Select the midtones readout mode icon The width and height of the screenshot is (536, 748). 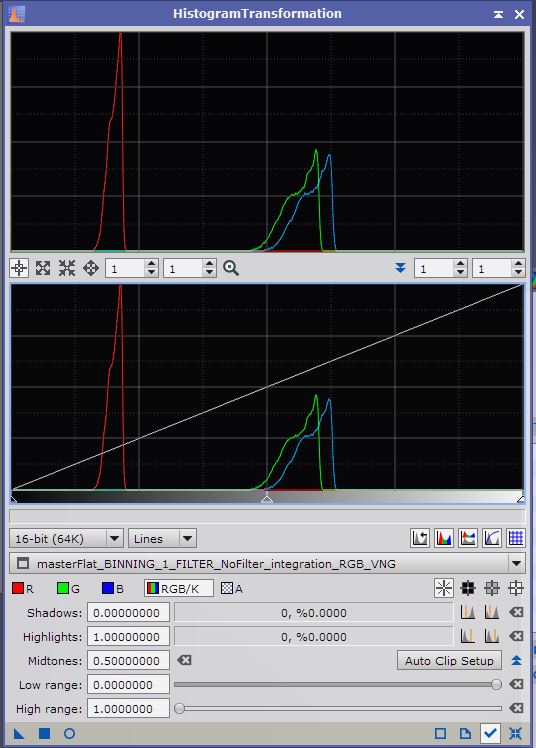tap(492, 588)
